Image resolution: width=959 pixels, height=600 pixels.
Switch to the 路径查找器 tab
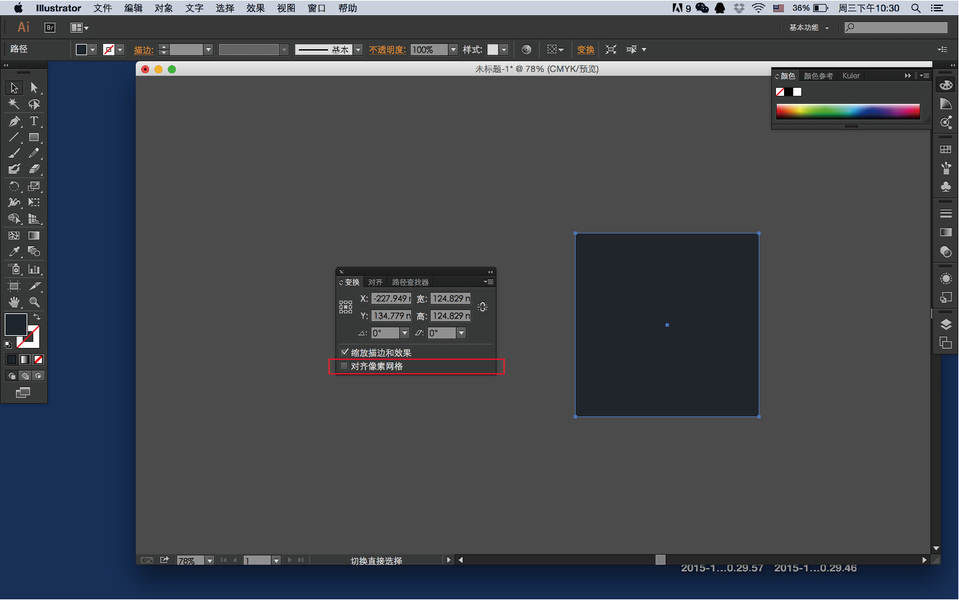coord(410,282)
